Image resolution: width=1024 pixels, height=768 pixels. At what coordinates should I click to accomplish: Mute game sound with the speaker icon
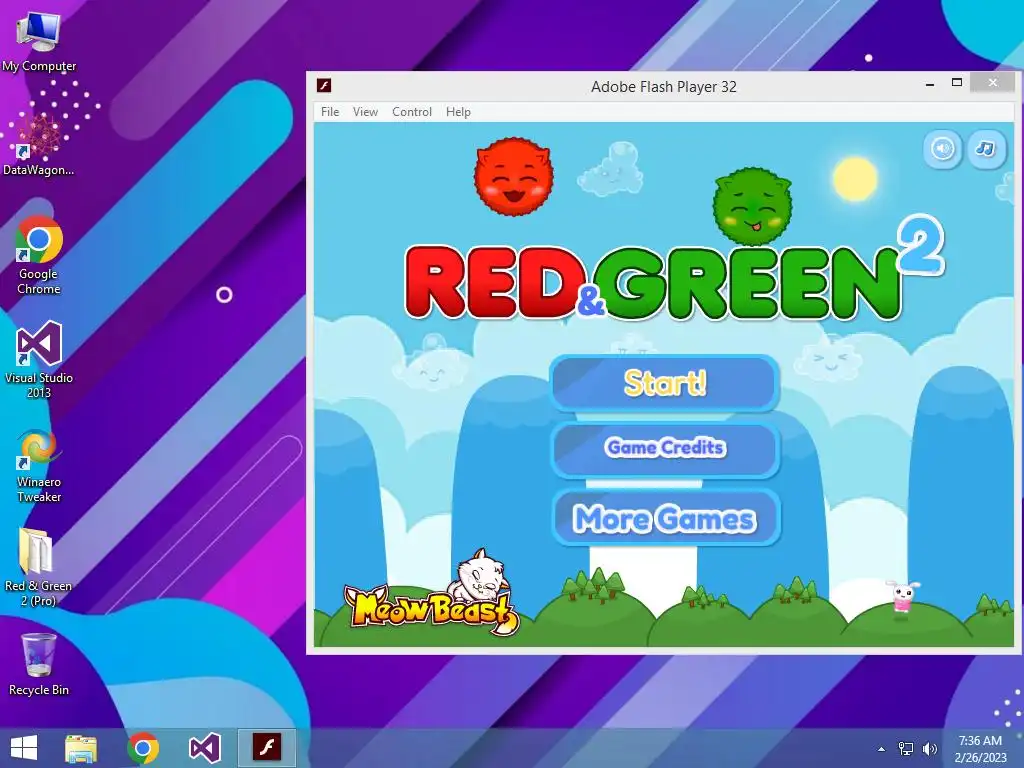point(942,149)
